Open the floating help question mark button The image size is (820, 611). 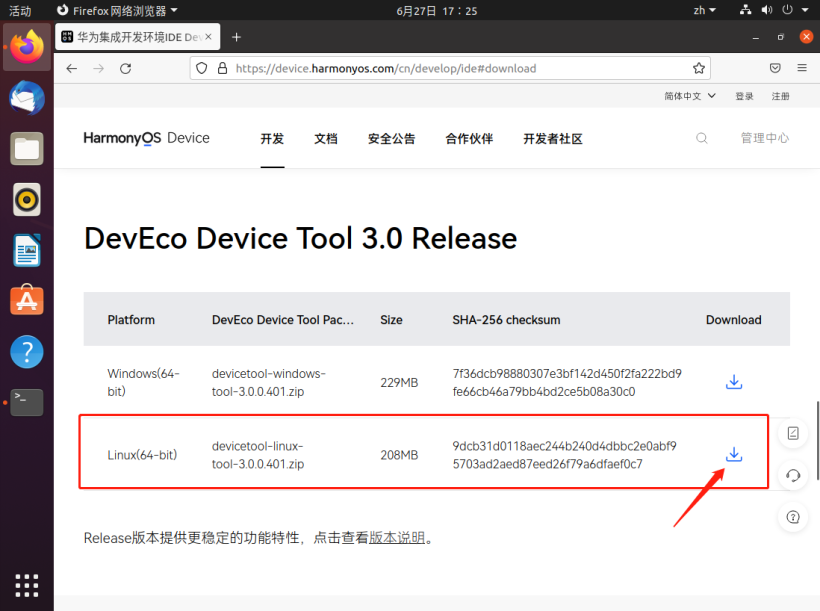(x=793, y=517)
